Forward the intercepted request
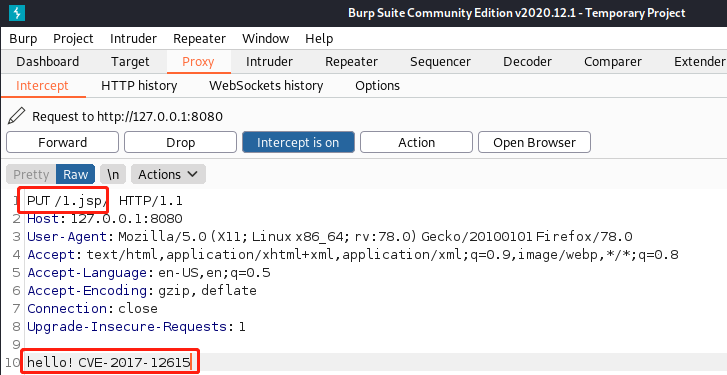 tap(63, 142)
